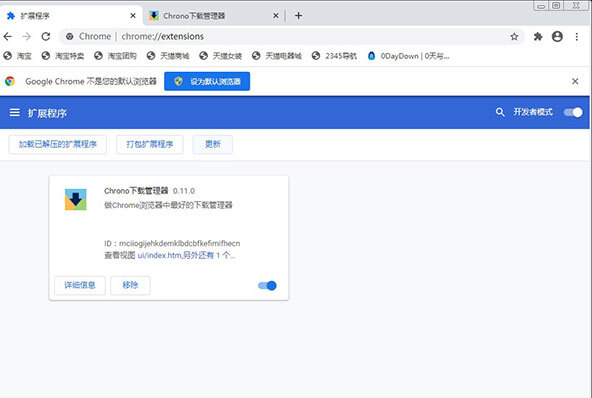
Task: Click the 更新 button
Action: tap(213, 144)
